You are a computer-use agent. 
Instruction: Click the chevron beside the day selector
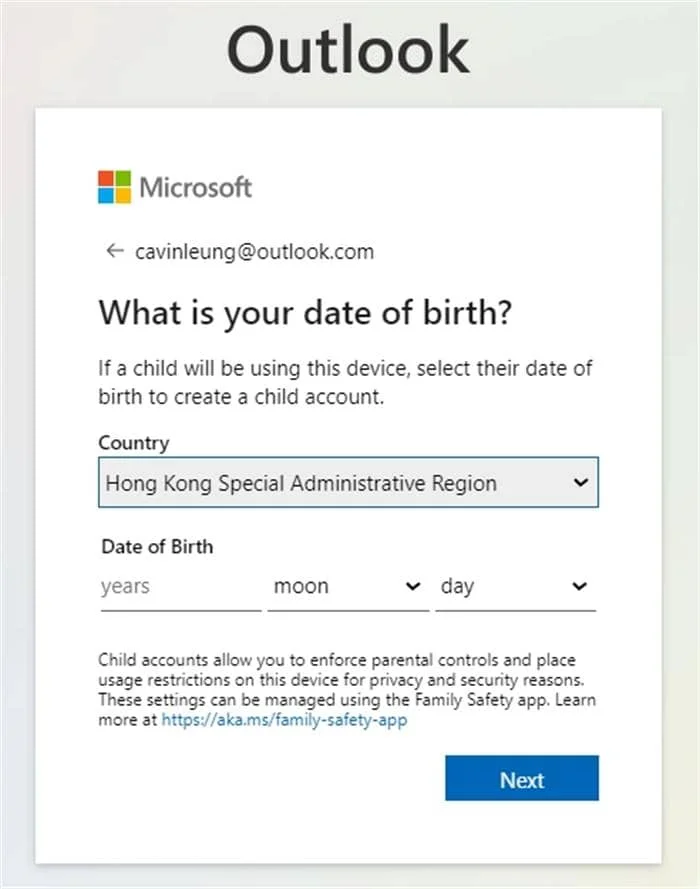pyautogui.click(x=579, y=586)
